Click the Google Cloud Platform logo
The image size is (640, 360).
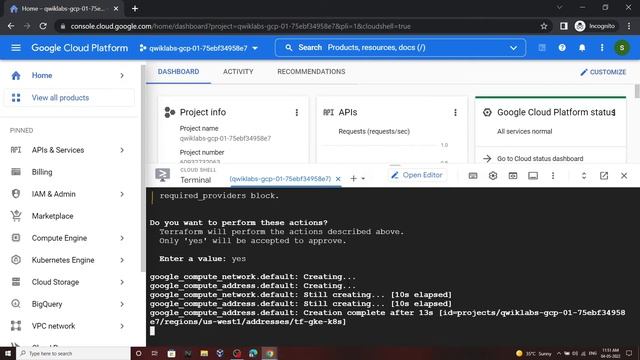click(x=80, y=48)
